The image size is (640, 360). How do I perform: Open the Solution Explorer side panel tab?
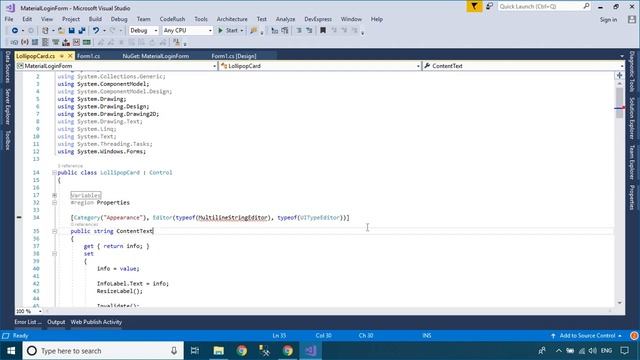[632, 118]
